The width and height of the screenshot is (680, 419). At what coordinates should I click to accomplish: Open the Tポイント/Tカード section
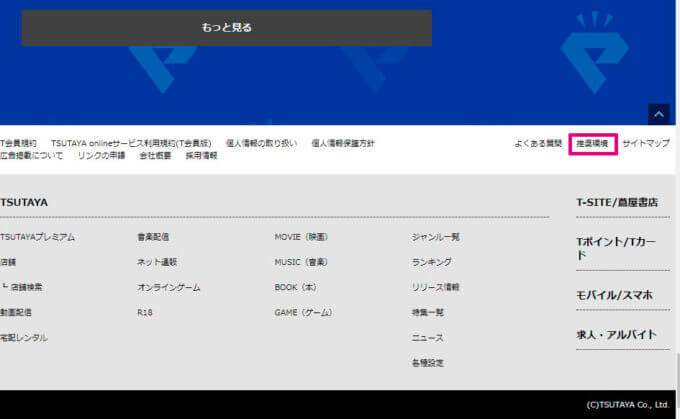point(616,248)
